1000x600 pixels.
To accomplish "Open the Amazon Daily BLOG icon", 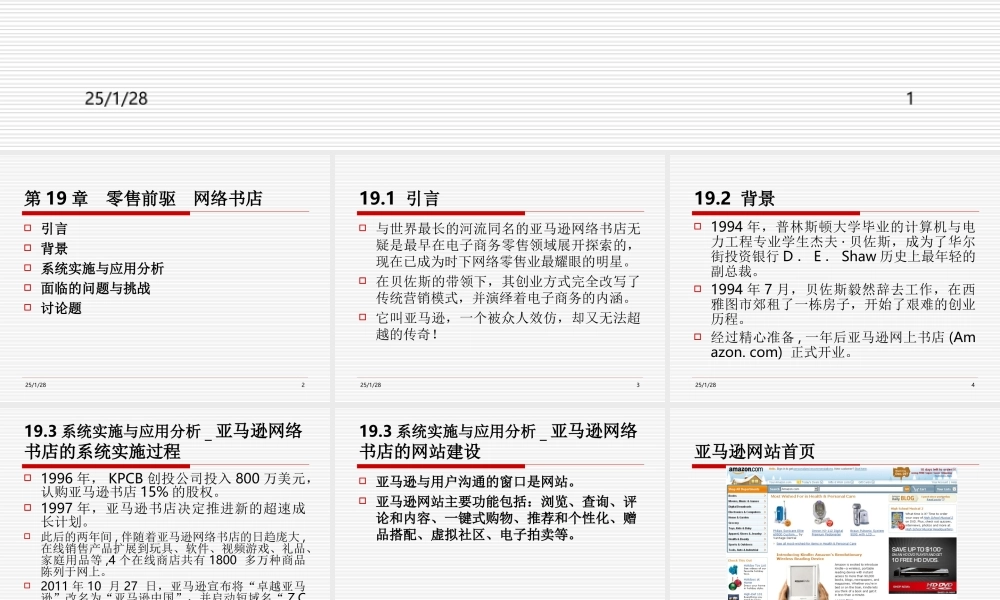I will 902,498.
